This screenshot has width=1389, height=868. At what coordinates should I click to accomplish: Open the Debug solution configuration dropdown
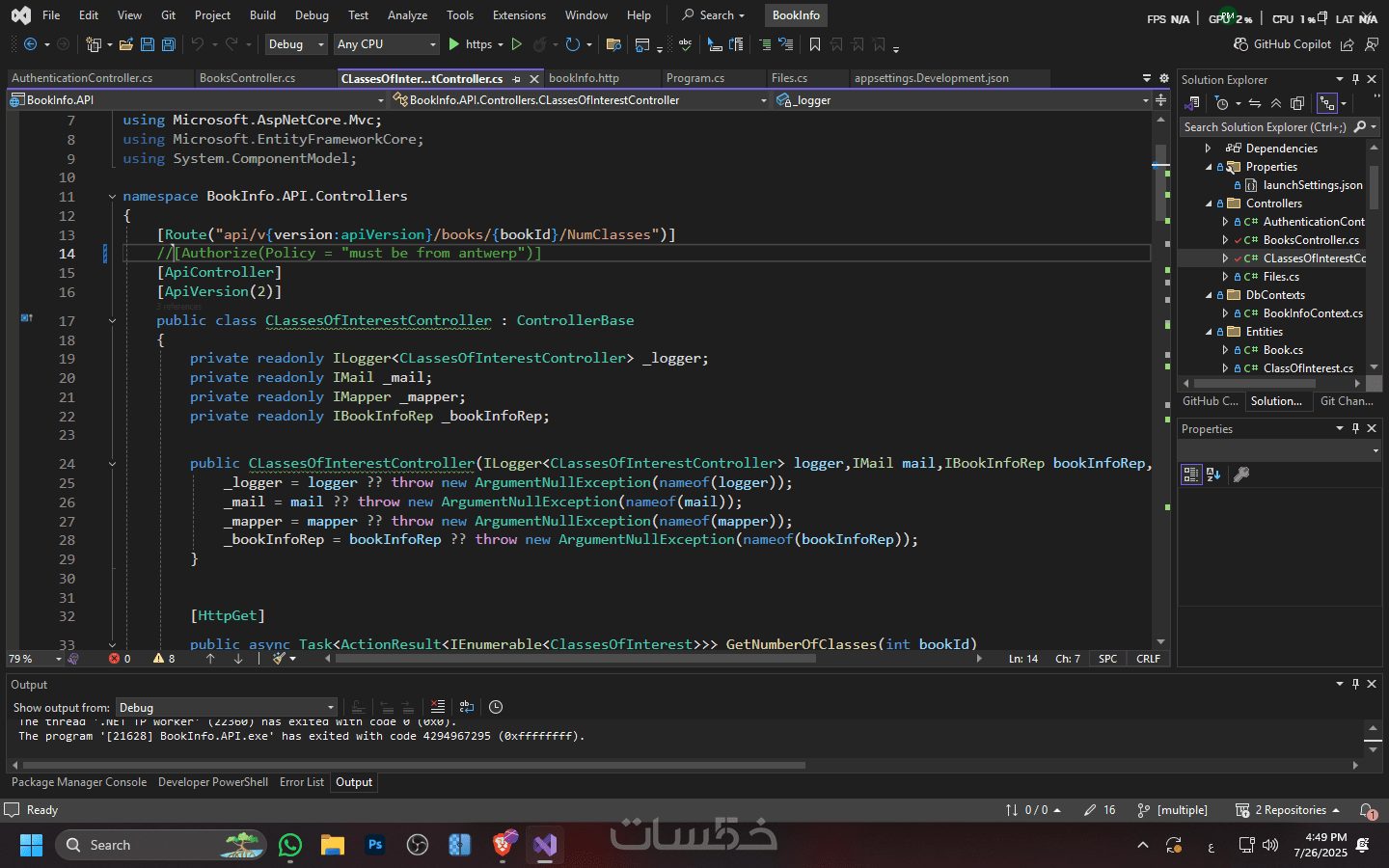296,44
